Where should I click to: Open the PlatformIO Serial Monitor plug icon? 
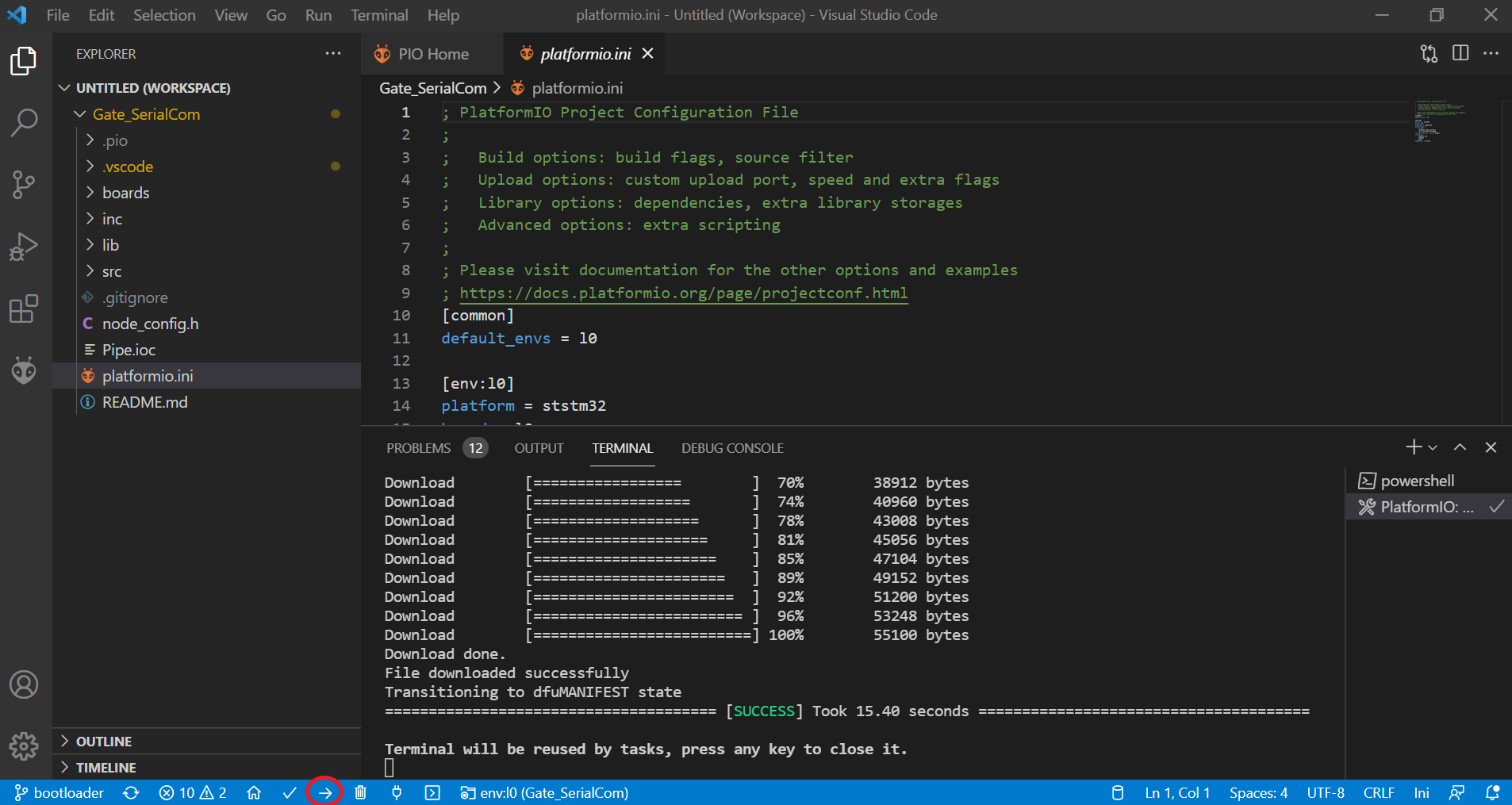[397, 792]
